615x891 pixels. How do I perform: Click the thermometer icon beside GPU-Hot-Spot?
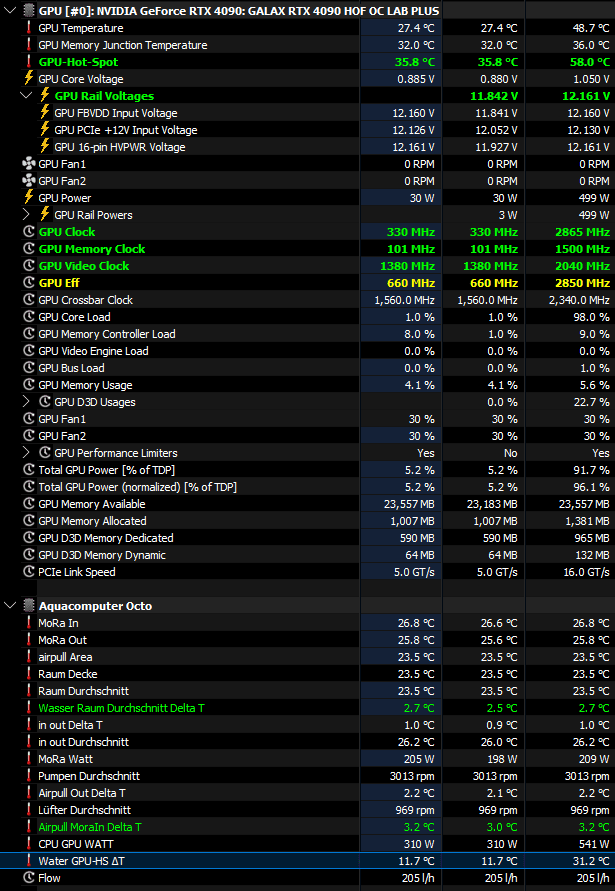point(28,62)
